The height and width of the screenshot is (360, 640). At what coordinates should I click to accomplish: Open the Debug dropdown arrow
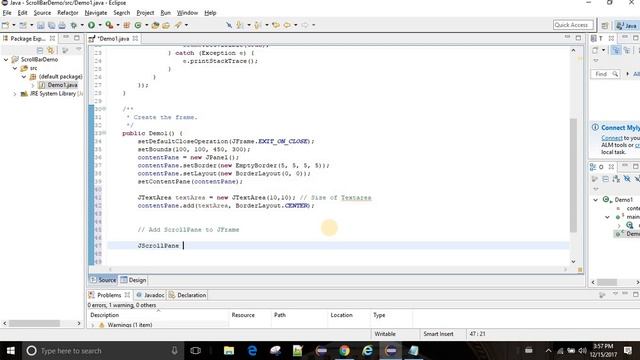click(82, 25)
